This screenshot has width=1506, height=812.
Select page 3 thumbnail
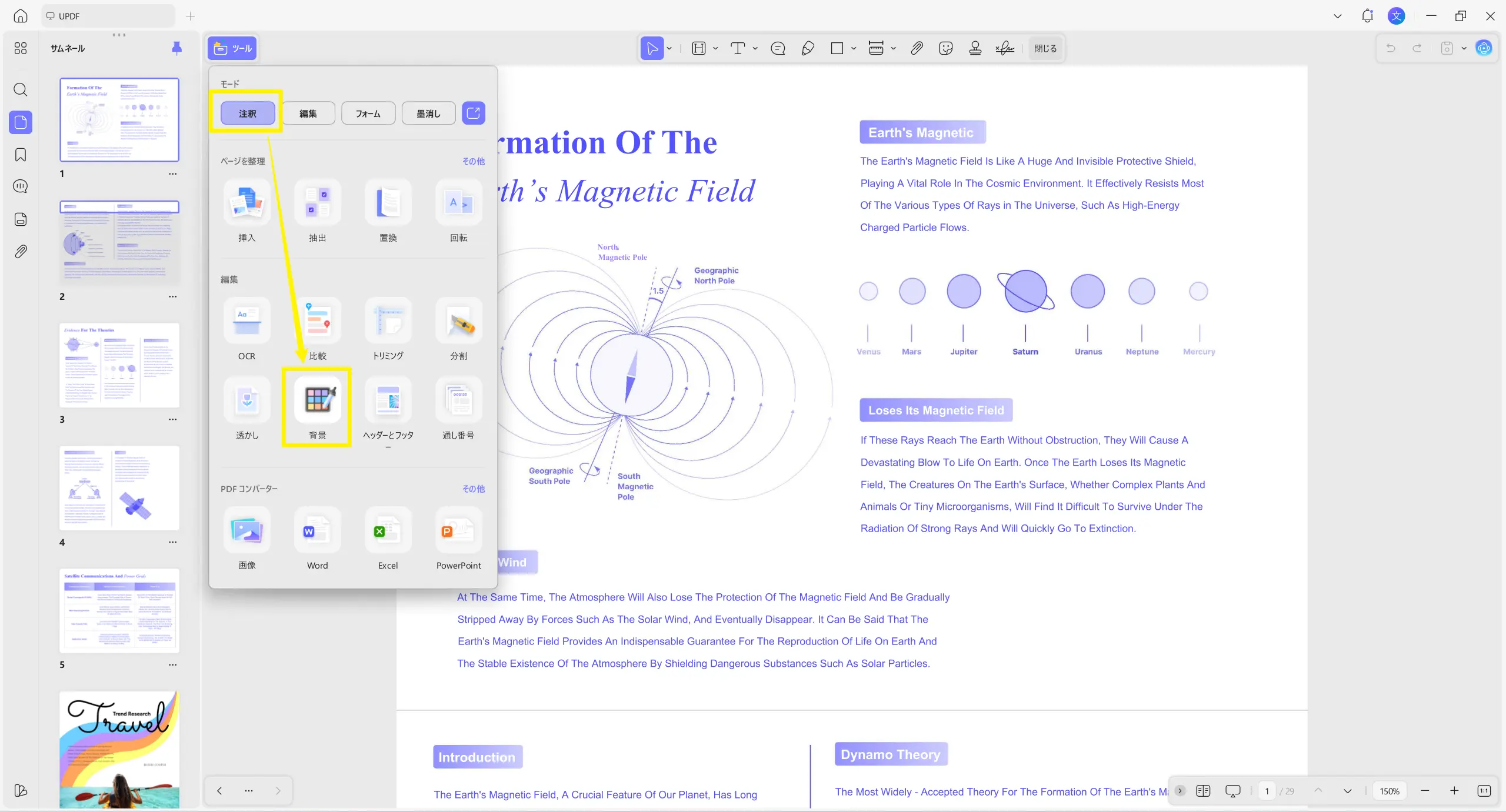tap(119, 365)
